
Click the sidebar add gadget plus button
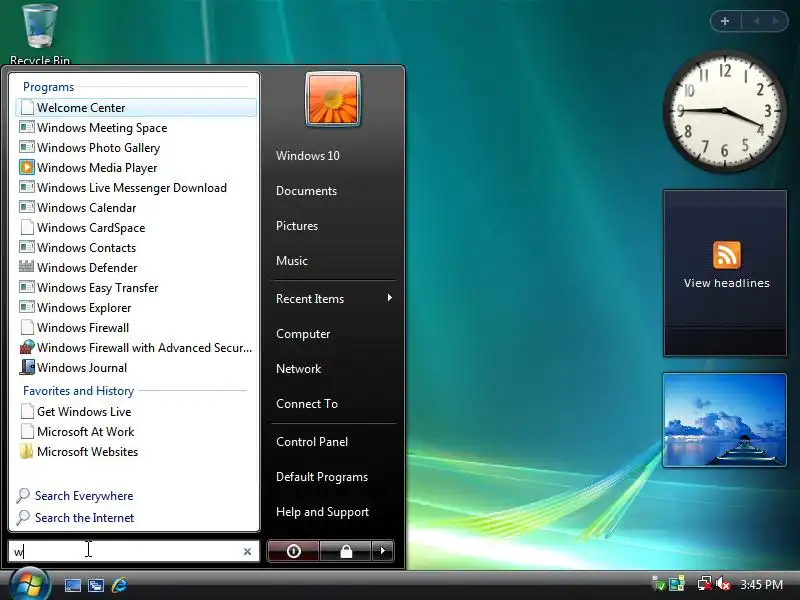(x=725, y=21)
